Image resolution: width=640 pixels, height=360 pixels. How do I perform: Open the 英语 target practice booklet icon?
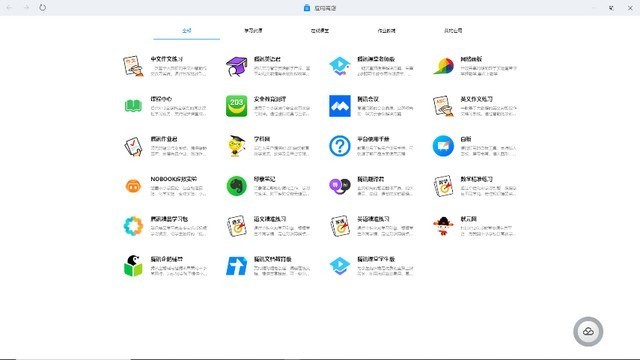[340, 226]
